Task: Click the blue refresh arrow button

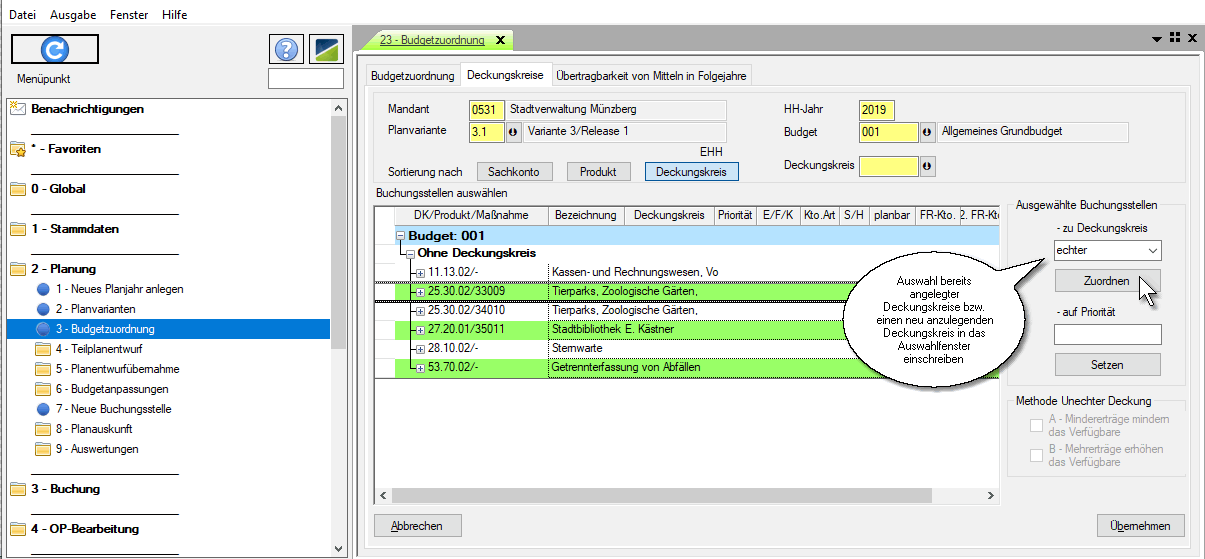Action: coord(54,49)
